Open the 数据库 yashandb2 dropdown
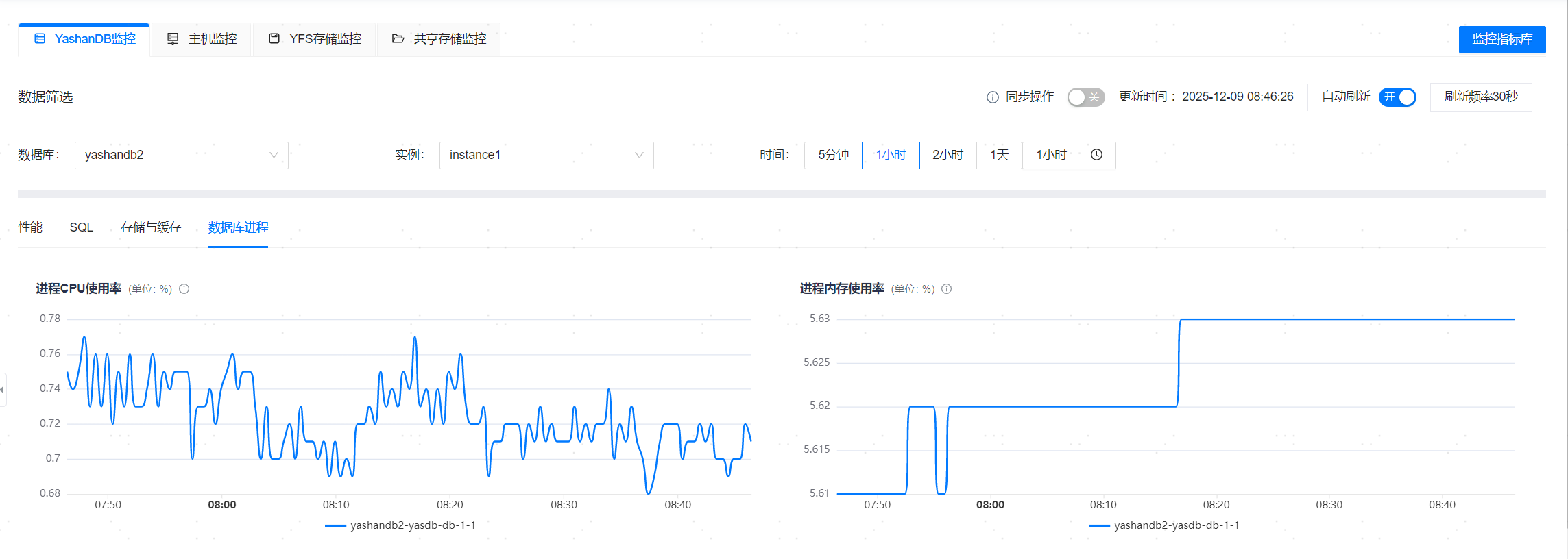 (x=181, y=155)
